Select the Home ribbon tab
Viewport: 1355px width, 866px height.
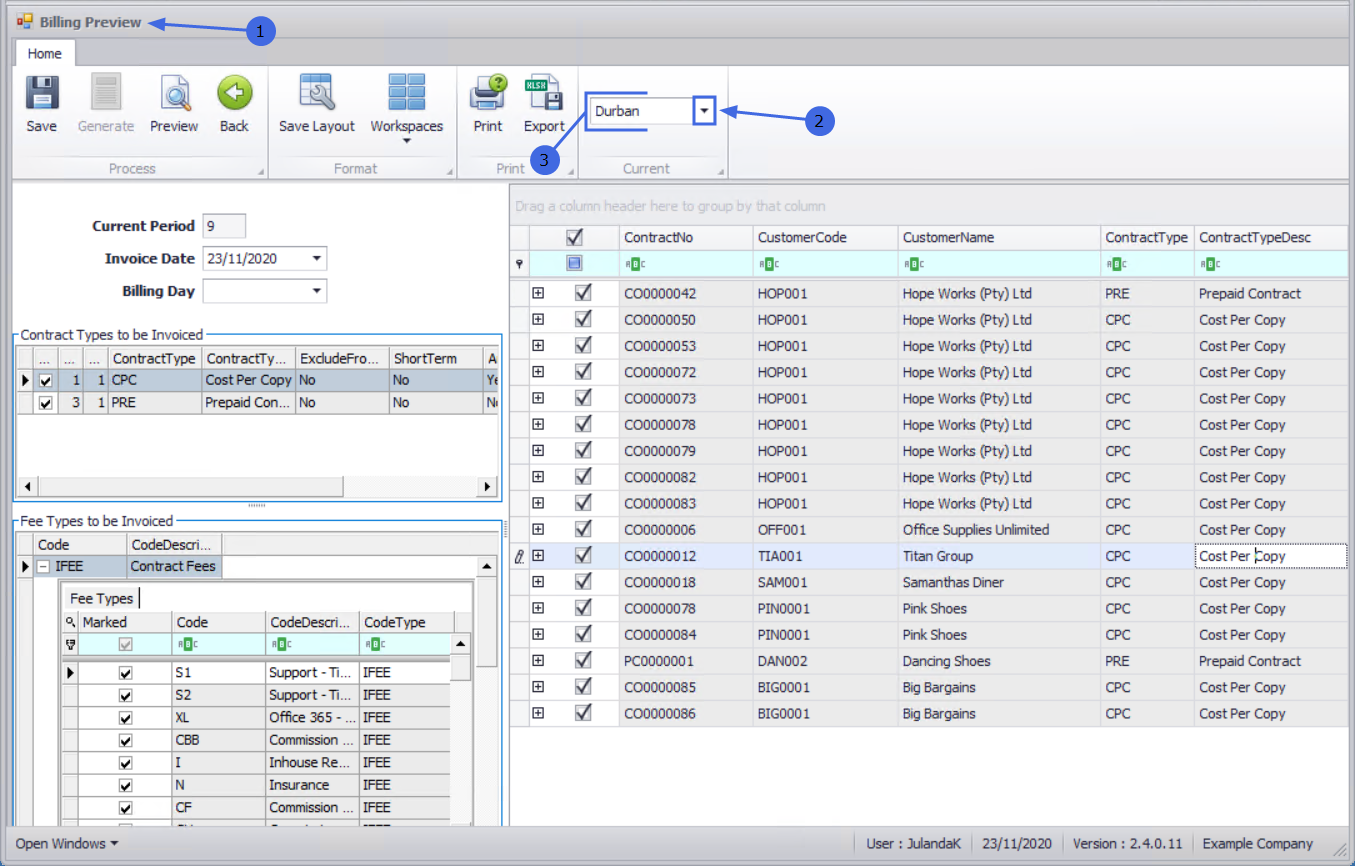(44, 54)
